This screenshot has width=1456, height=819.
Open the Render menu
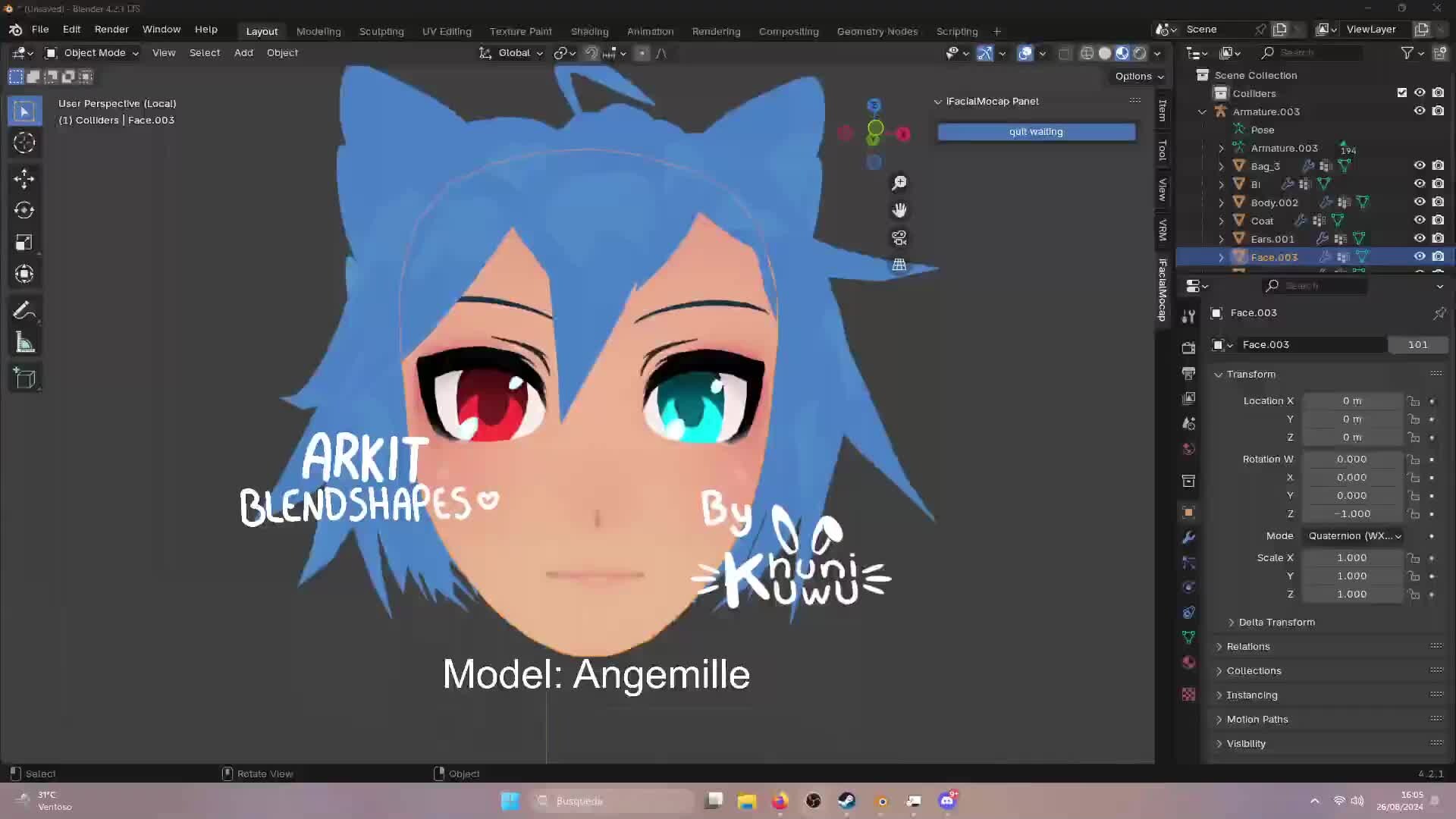(111, 29)
